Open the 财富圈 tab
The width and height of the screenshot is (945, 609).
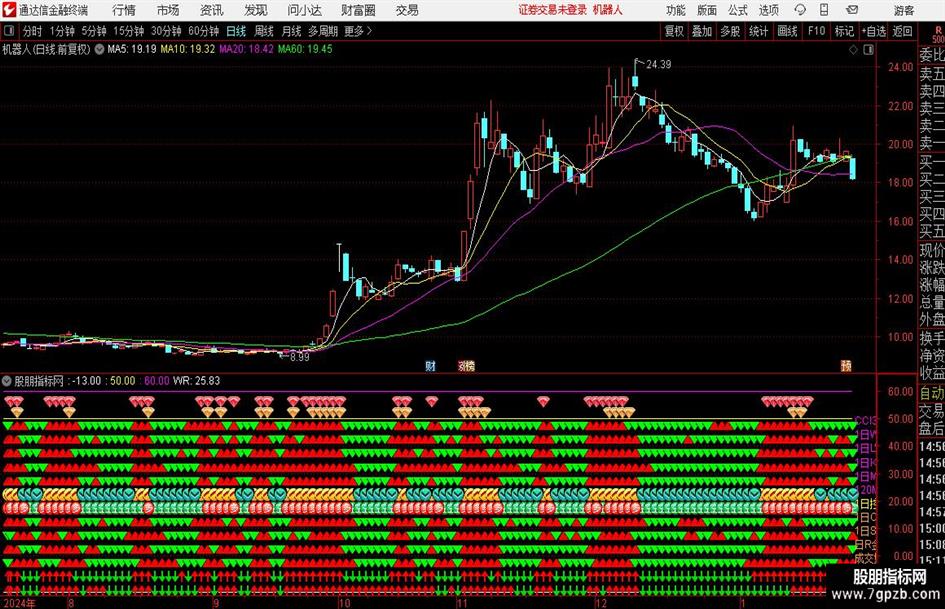click(359, 10)
